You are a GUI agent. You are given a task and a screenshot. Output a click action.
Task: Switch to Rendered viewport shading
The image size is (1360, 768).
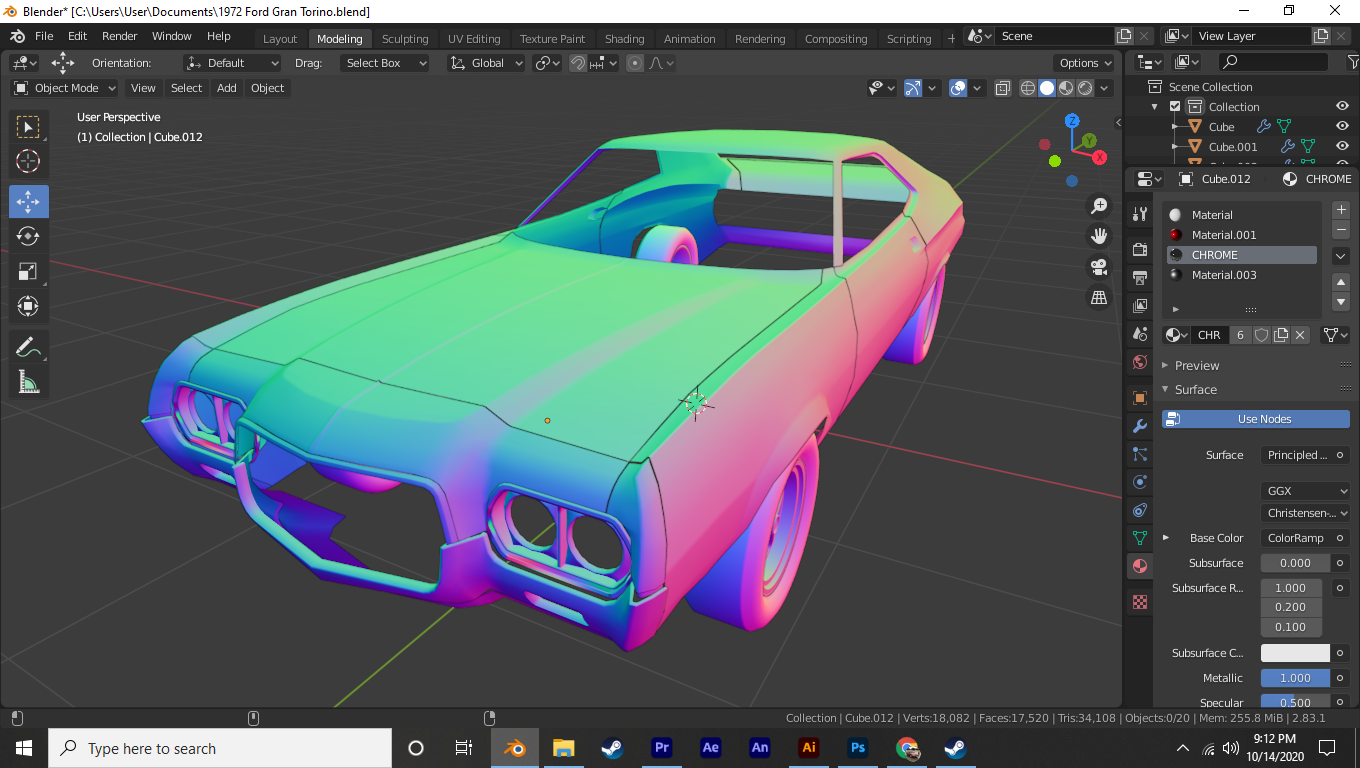[x=1085, y=88]
